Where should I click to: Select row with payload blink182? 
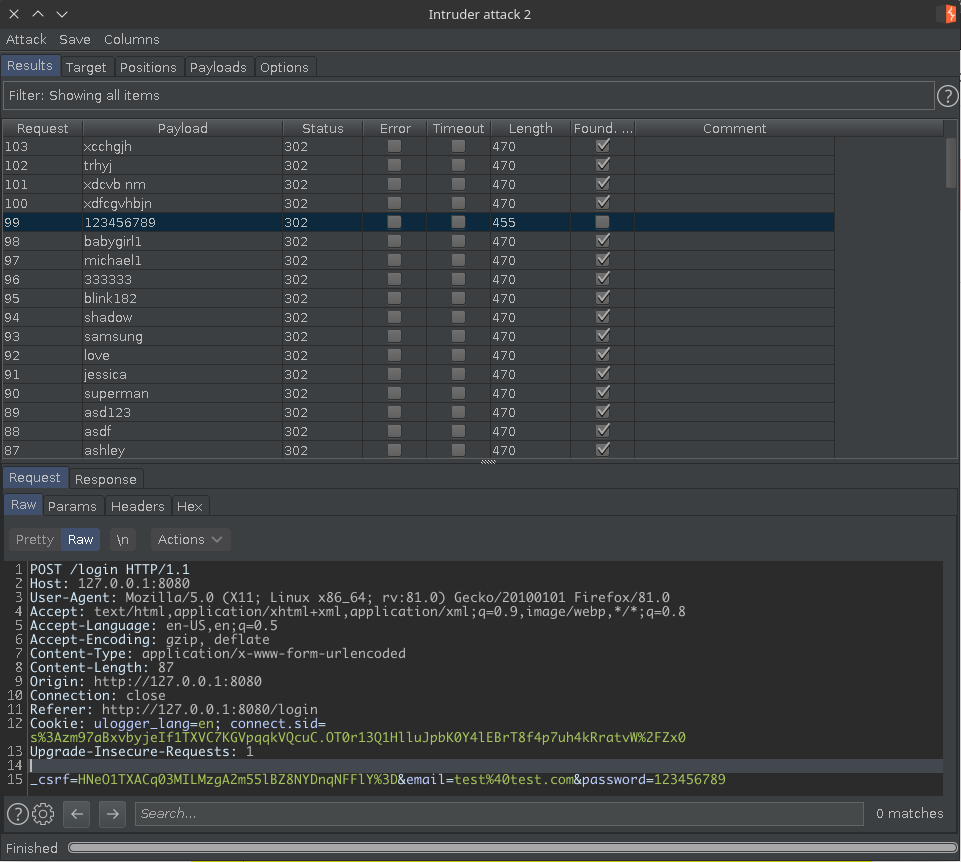click(418, 299)
